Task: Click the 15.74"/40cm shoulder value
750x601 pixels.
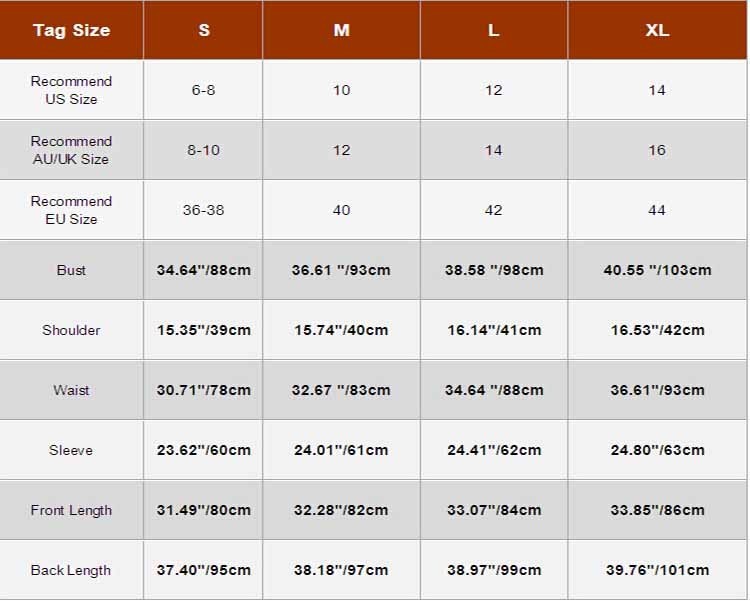Action: [341, 330]
